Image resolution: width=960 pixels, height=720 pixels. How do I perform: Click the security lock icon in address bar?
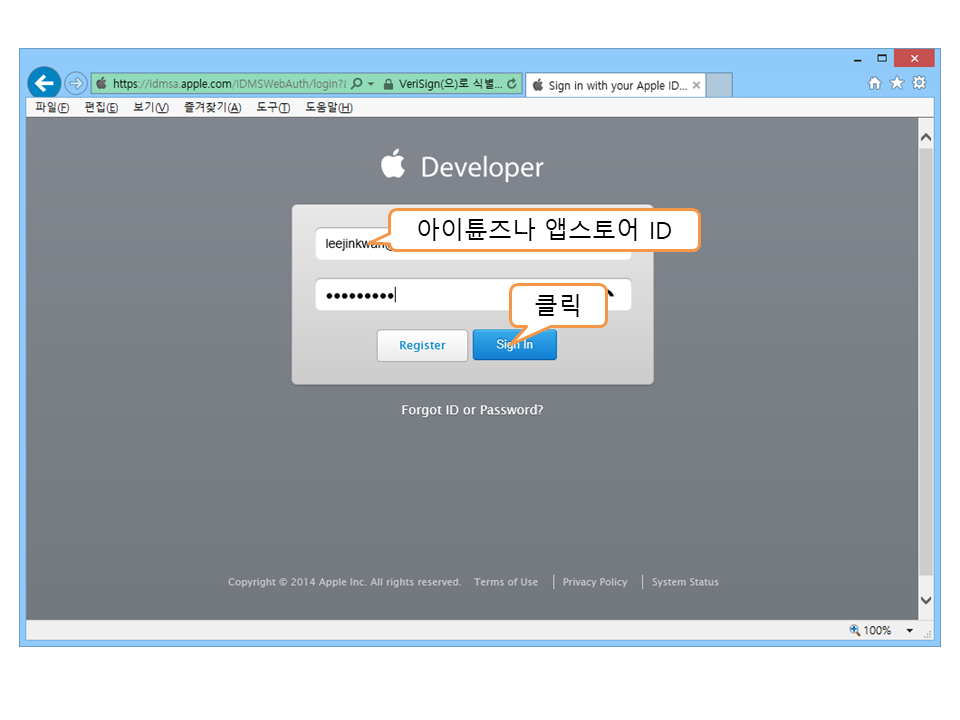388,85
